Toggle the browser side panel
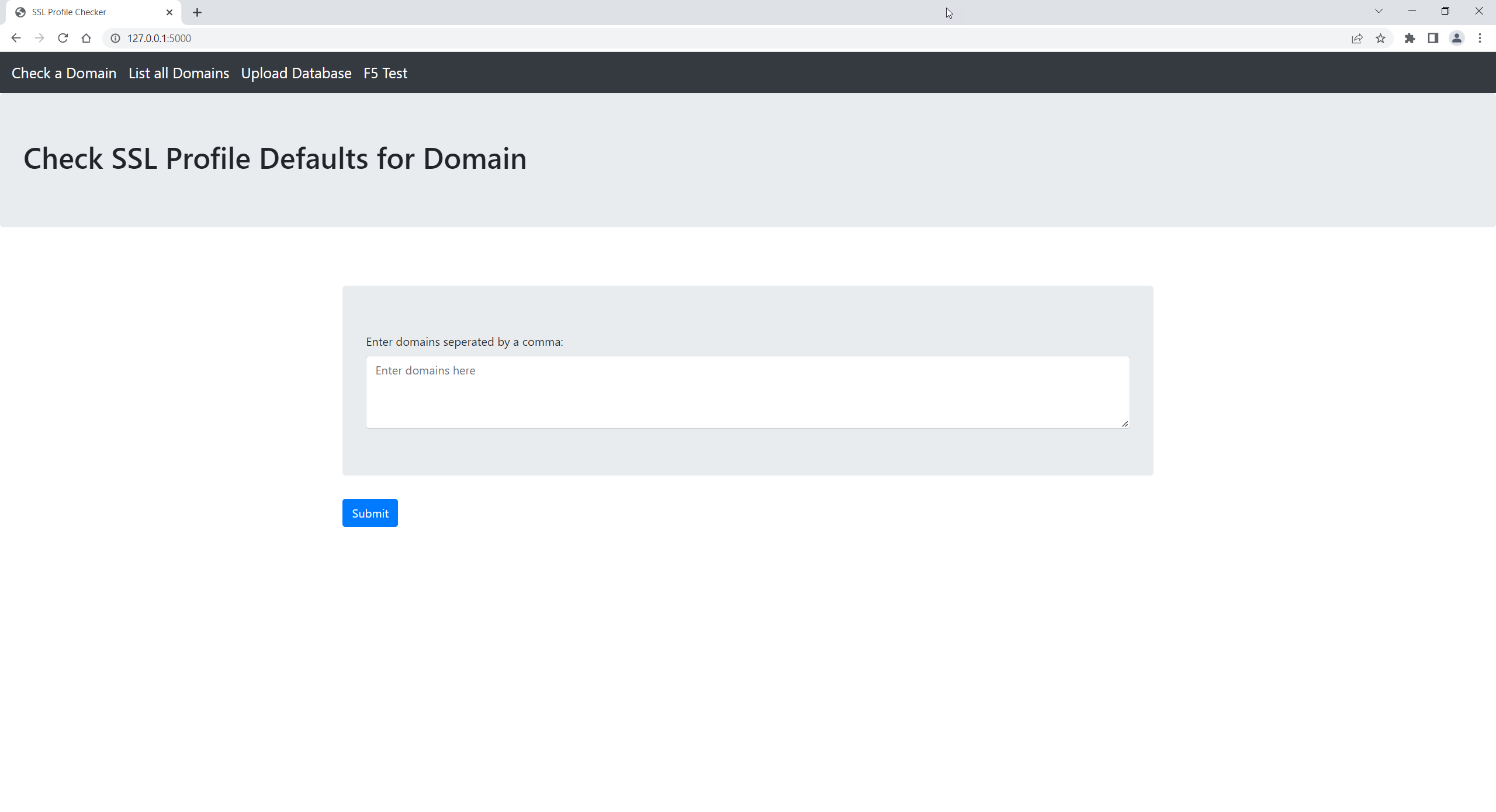This screenshot has width=1496, height=812. [1433, 38]
